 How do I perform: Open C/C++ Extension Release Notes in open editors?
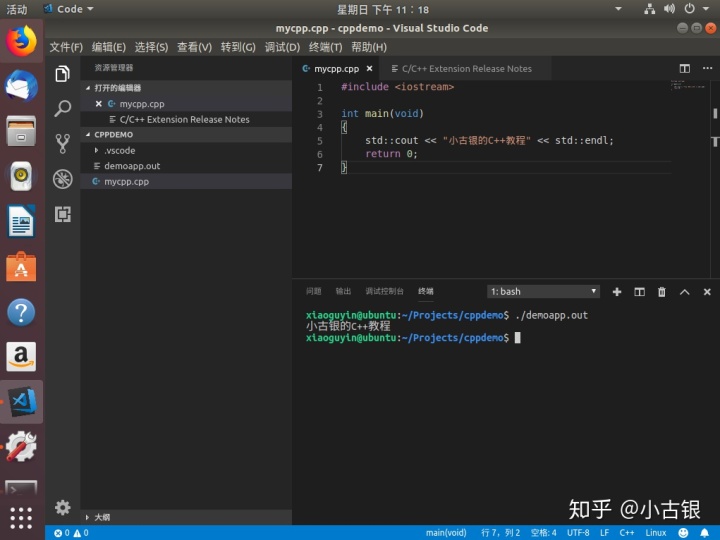[186, 119]
